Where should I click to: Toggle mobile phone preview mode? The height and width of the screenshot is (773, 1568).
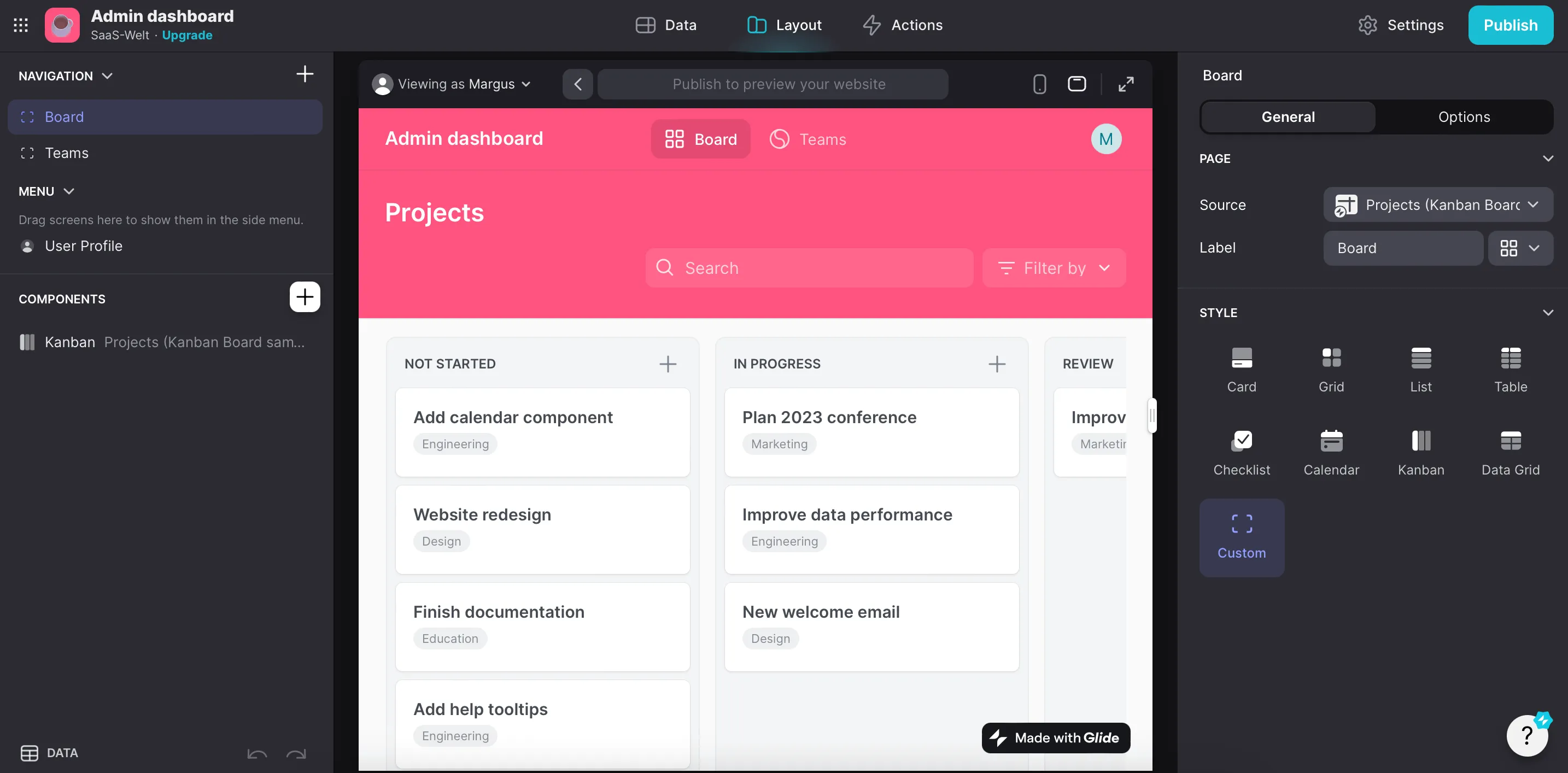click(x=1039, y=84)
